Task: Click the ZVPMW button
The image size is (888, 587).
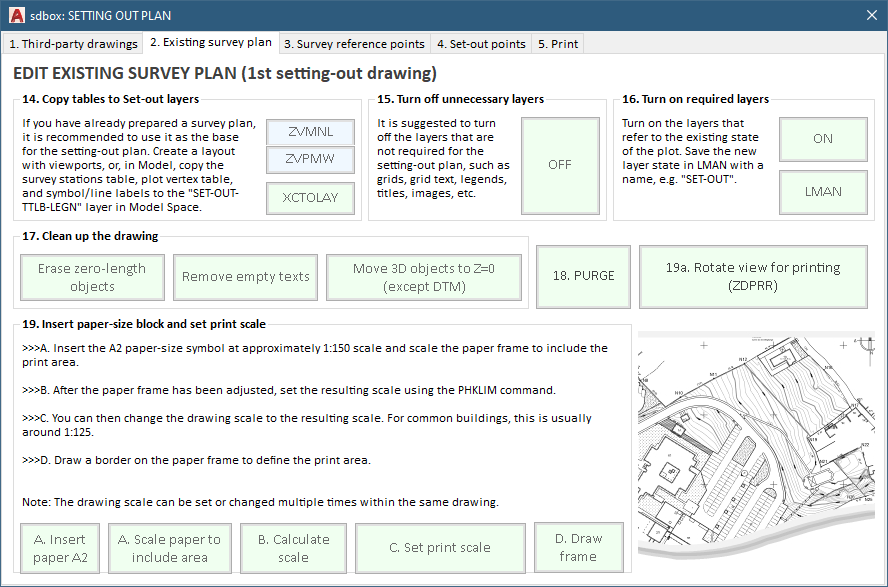Action: point(310,159)
